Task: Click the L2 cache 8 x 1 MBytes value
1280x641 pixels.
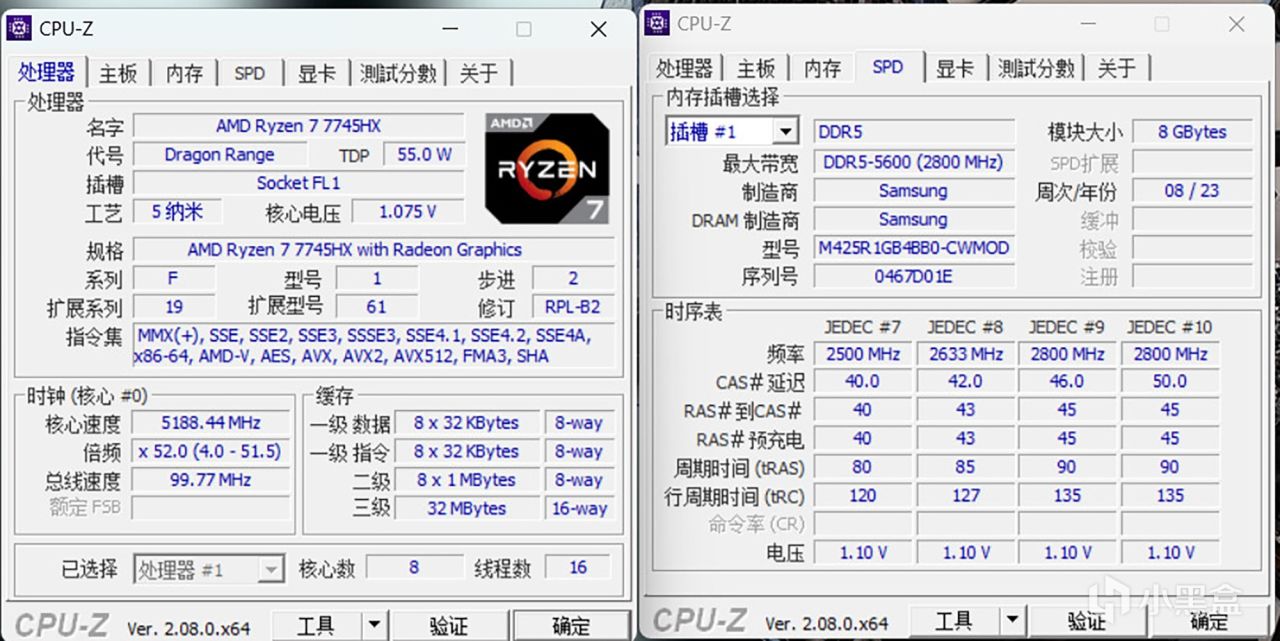Action: click(467, 480)
